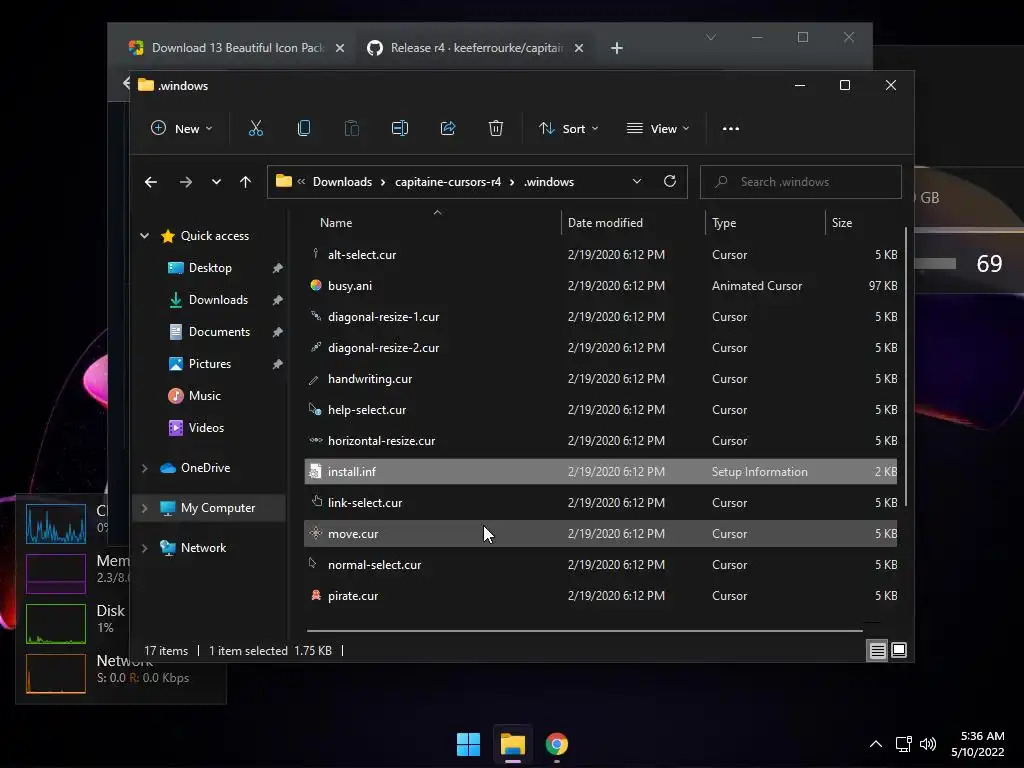Switch to details view icon in status bar
Viewport: 1024px width, 768px height.
pos(877,650)
